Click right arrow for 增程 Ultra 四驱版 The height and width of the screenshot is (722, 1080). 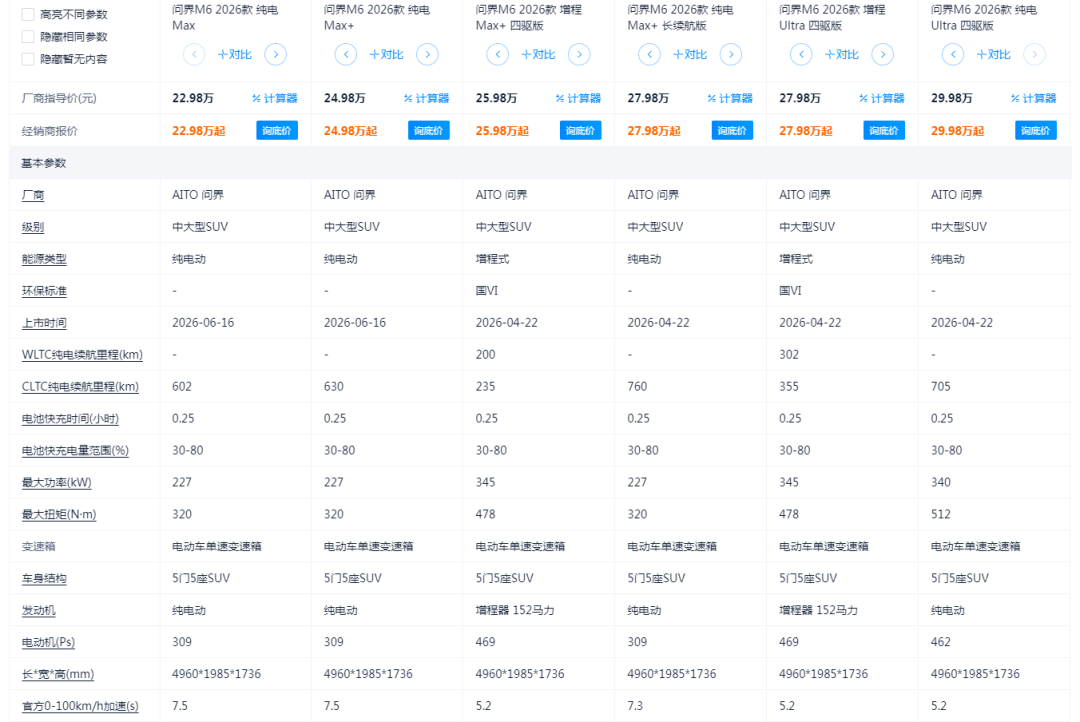click(x=883, y=54)
